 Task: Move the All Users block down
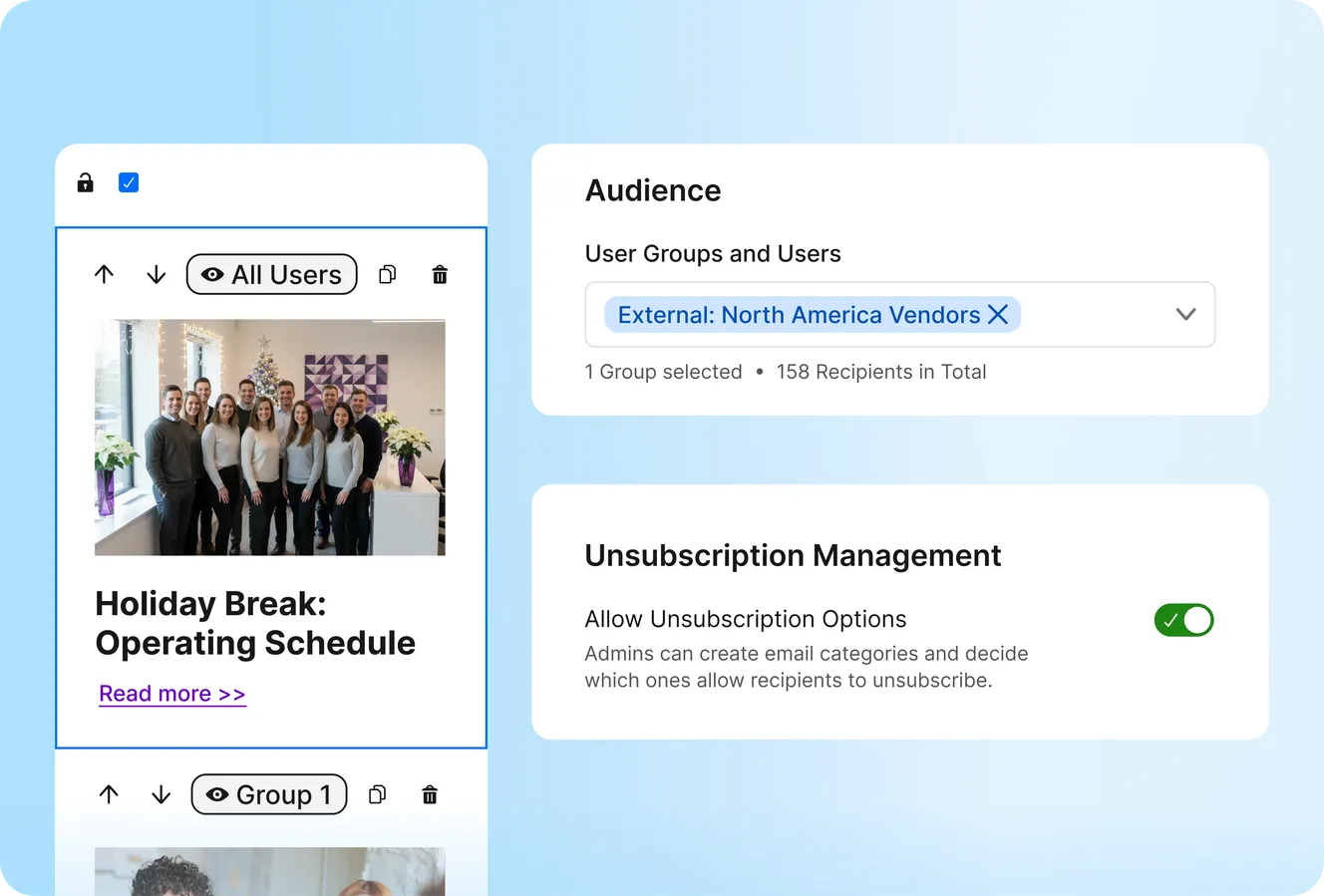coord(157,274)
